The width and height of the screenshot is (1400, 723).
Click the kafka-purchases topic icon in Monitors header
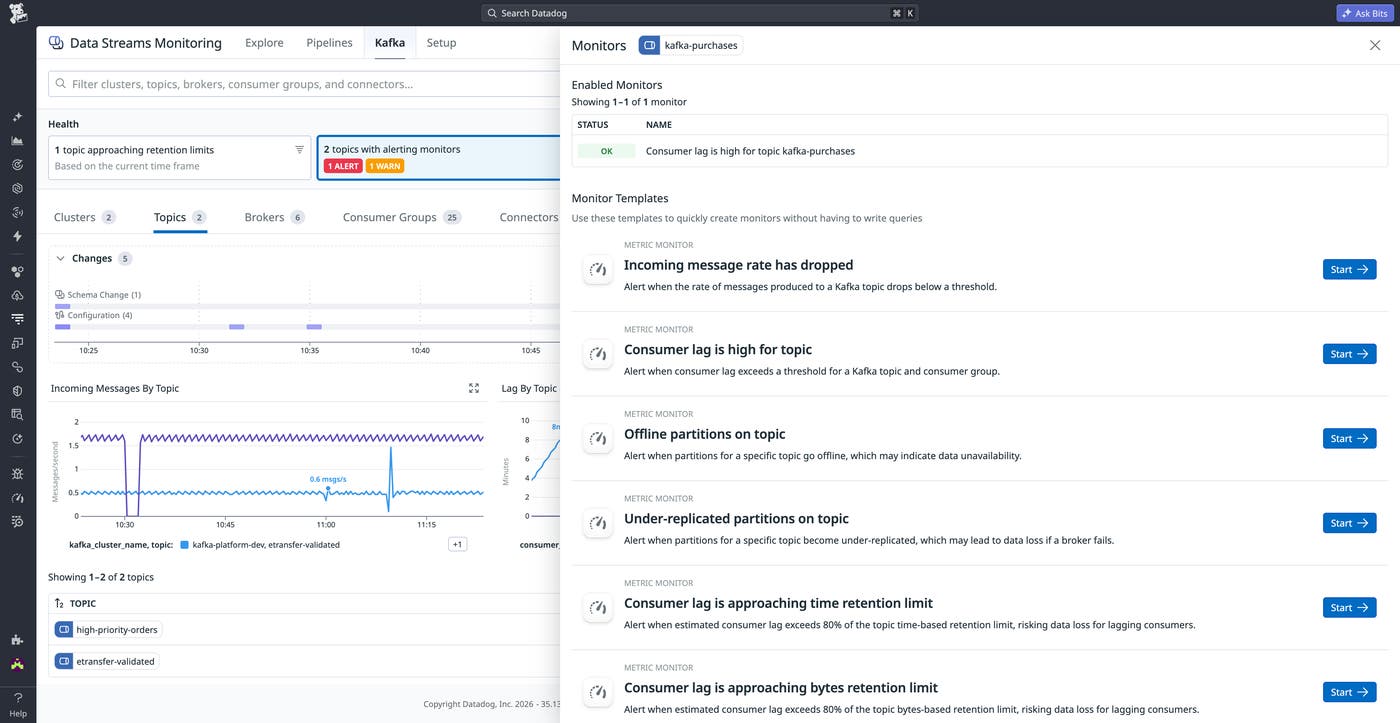[650, 45]
